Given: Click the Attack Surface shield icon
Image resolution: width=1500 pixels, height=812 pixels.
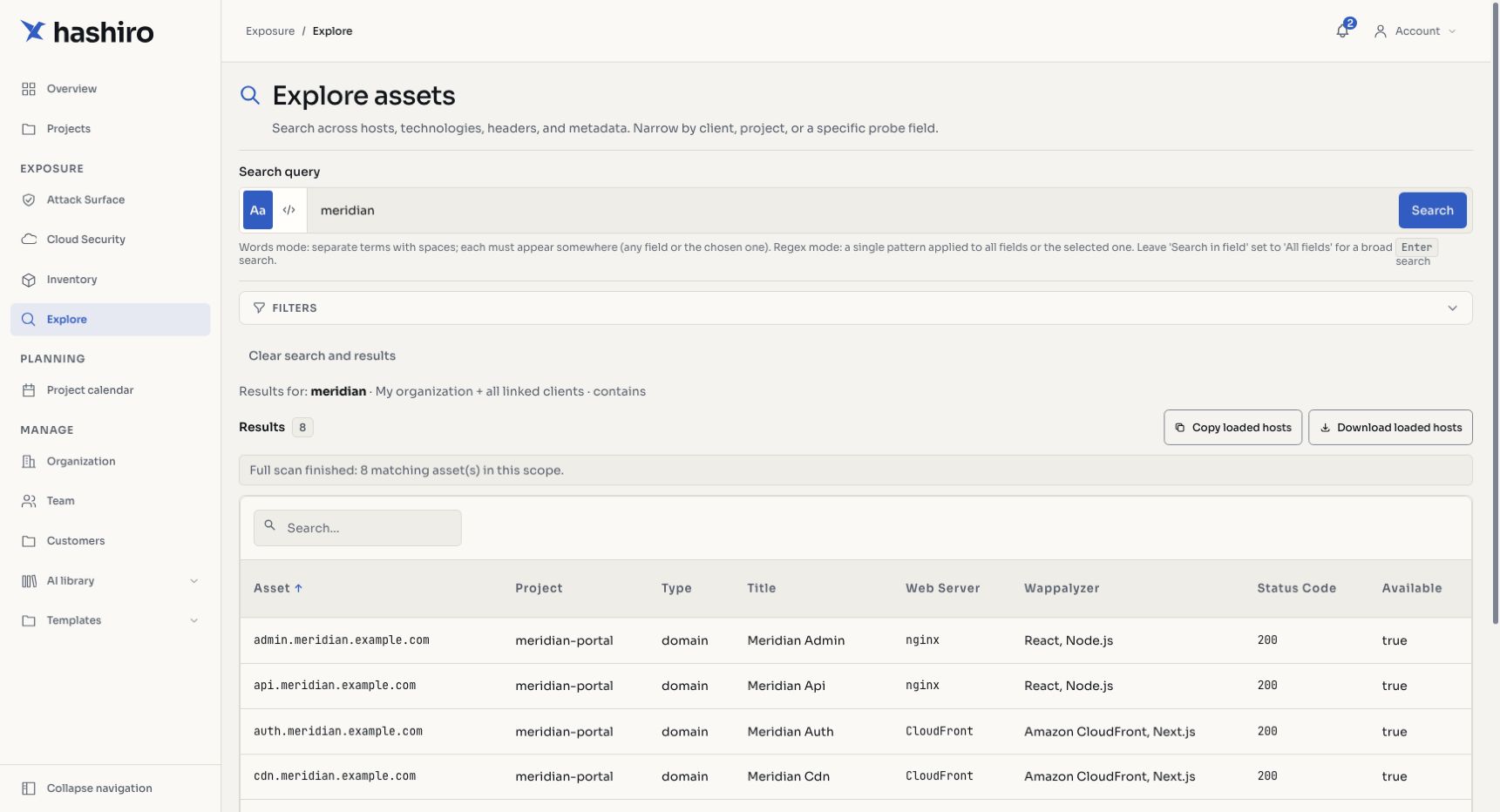Looking at the screenshot, I should (x=29, y=200).
